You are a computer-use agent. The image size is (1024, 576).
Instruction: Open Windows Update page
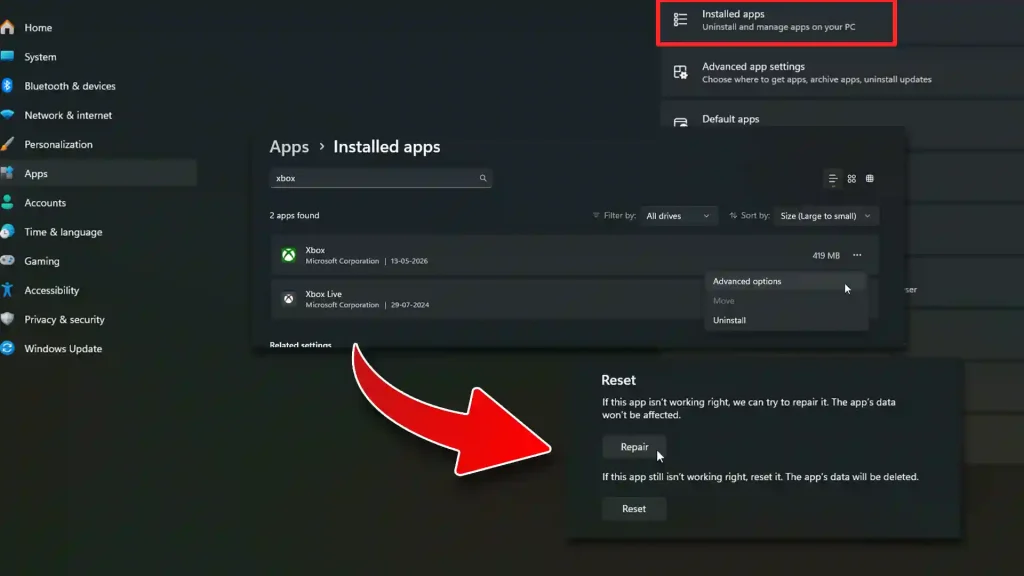pos(63,348)
